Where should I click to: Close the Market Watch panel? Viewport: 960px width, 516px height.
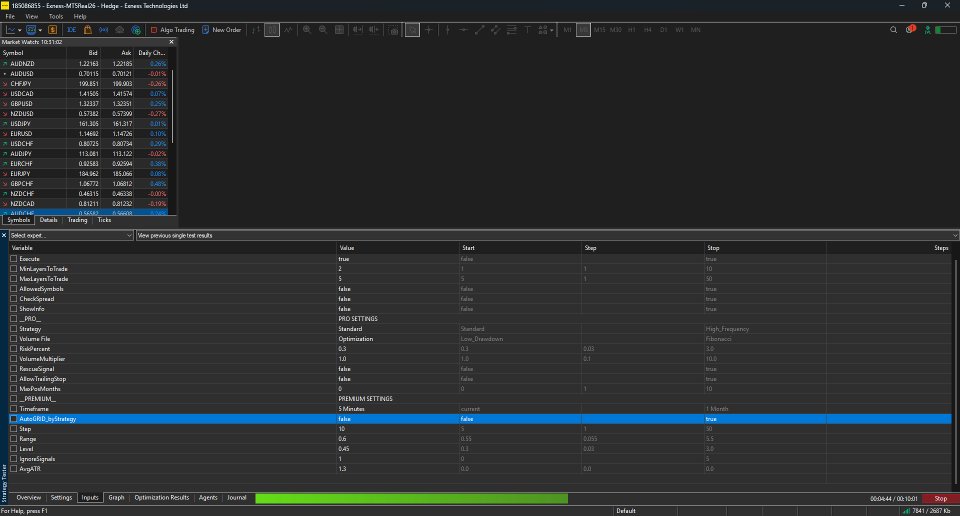(x=171, y=42)
